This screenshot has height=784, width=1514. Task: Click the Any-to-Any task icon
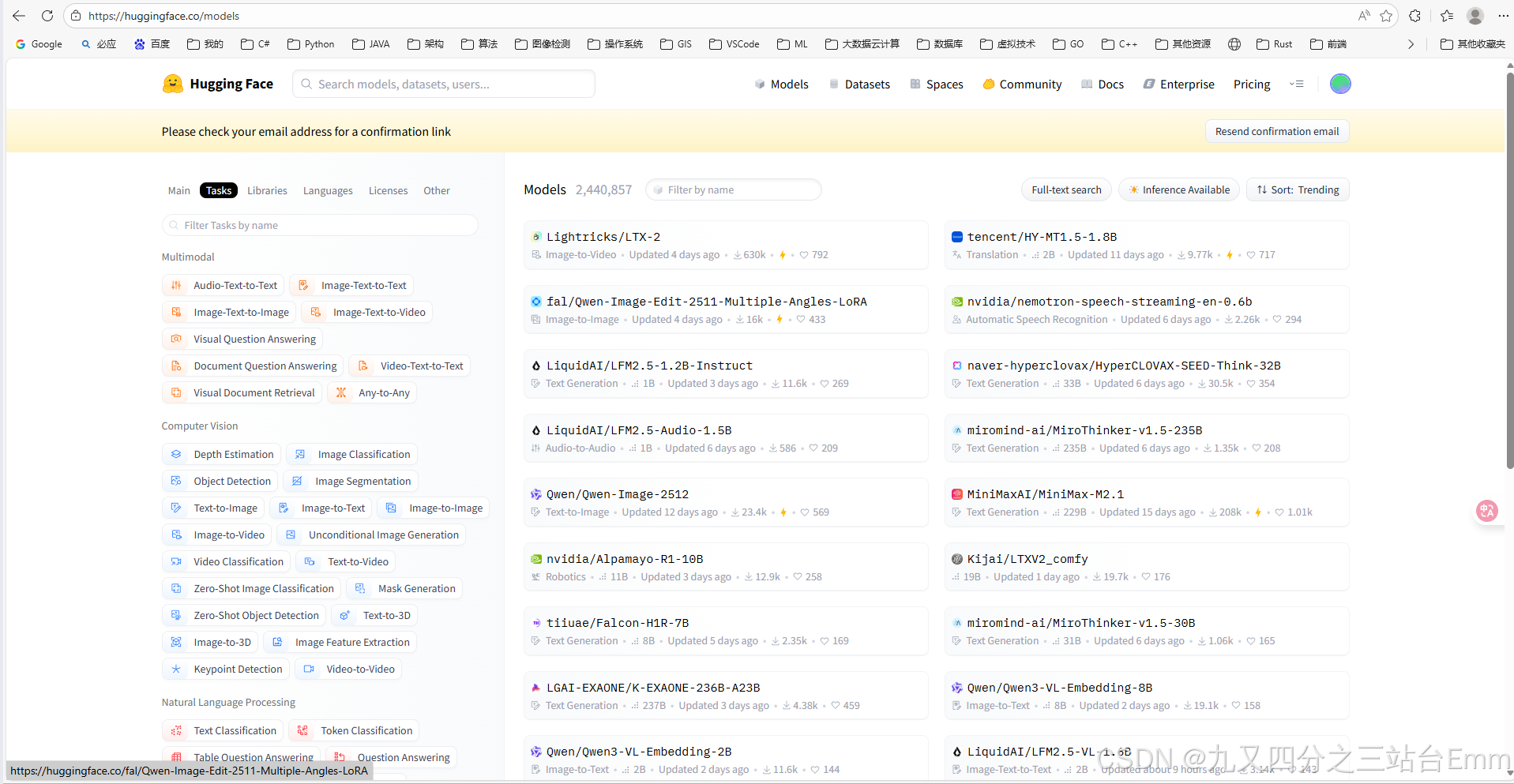click(341, 393)
